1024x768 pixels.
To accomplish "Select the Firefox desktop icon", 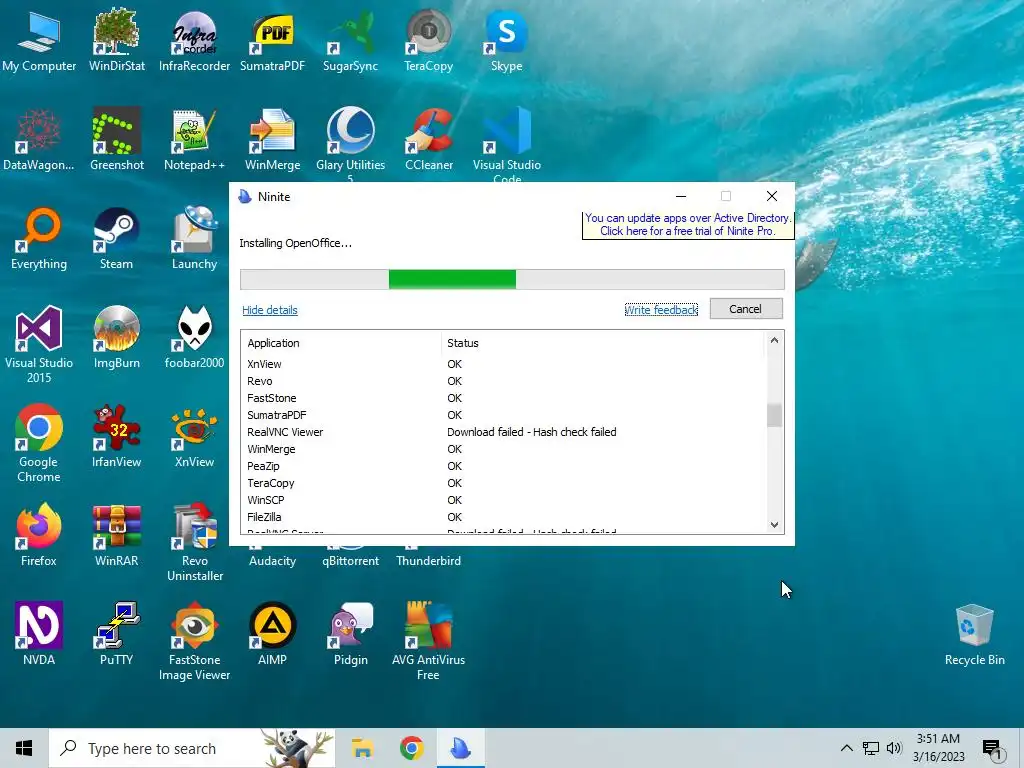I will 39,536.
